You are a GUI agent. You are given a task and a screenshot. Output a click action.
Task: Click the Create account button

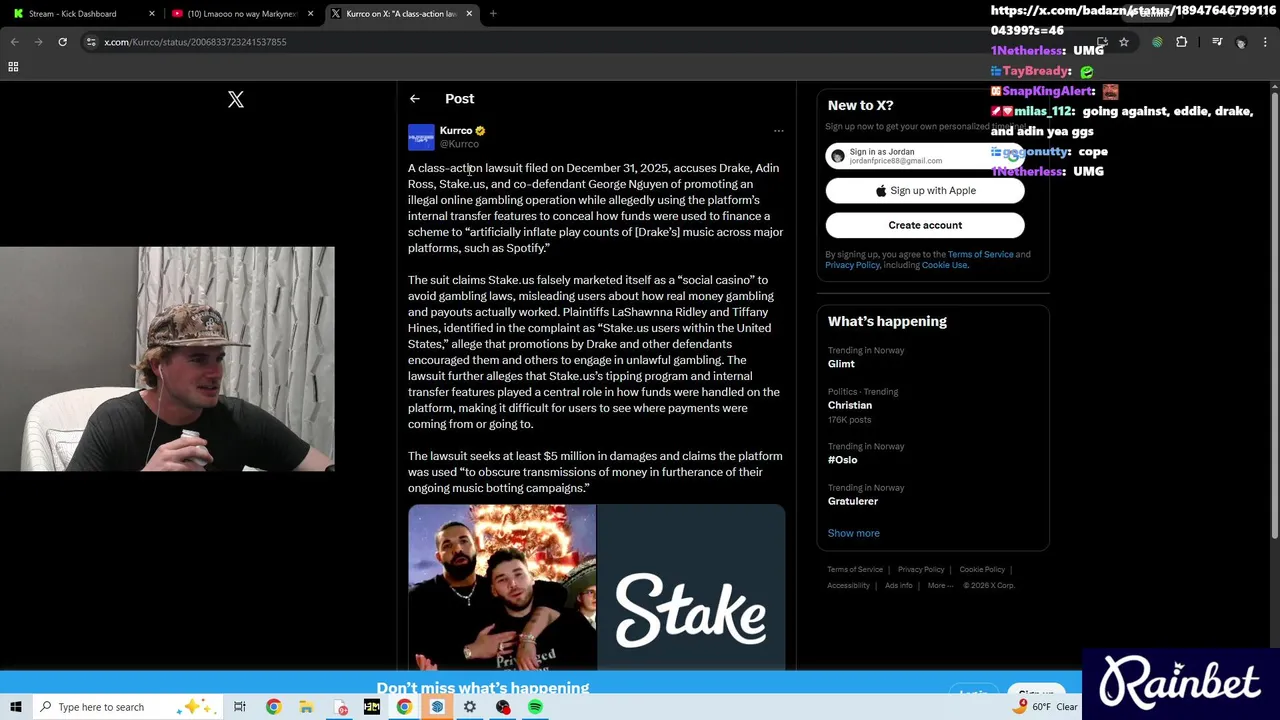[x=925, y=225]
